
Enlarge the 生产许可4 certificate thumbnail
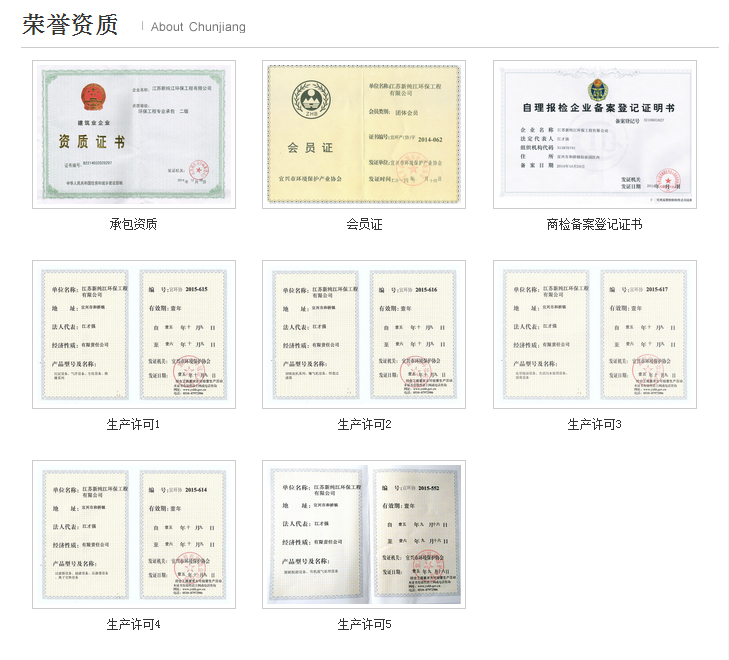coord(133,534)
